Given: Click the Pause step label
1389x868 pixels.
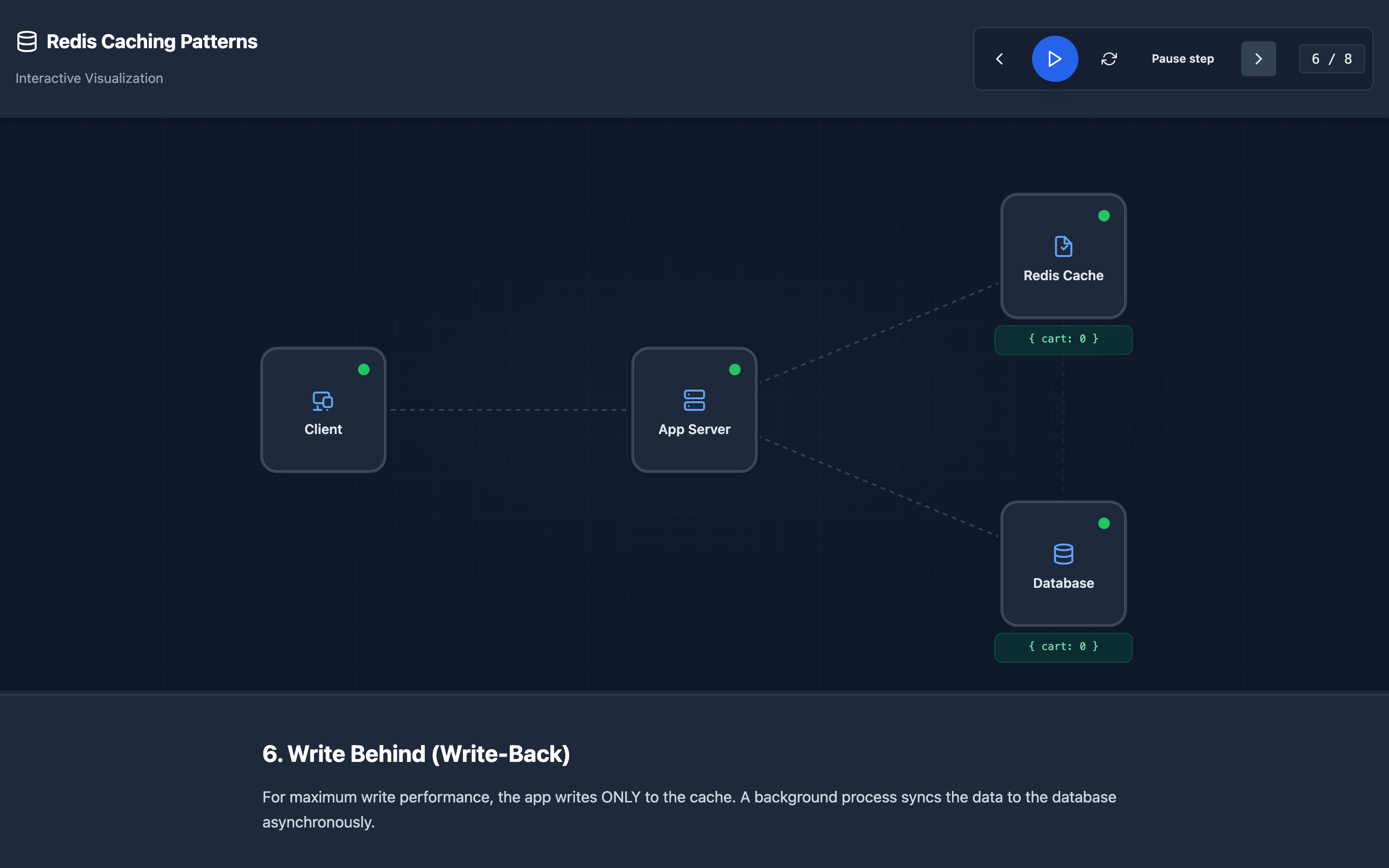Looking at the screenshot, I should click(1183, 58).
